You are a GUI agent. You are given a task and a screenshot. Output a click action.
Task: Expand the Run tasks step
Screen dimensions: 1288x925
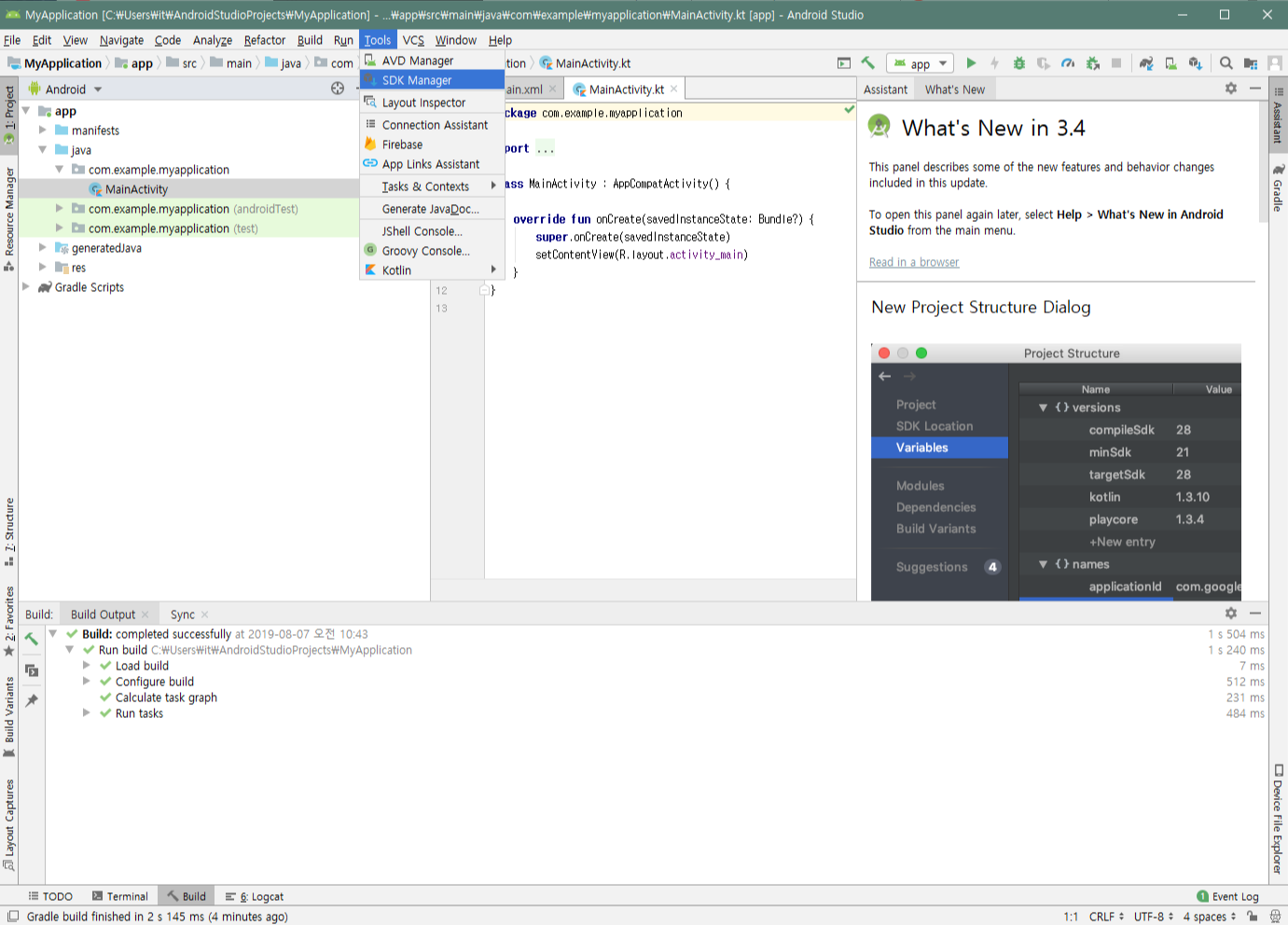pyautogui.click(x=87, y=713)
